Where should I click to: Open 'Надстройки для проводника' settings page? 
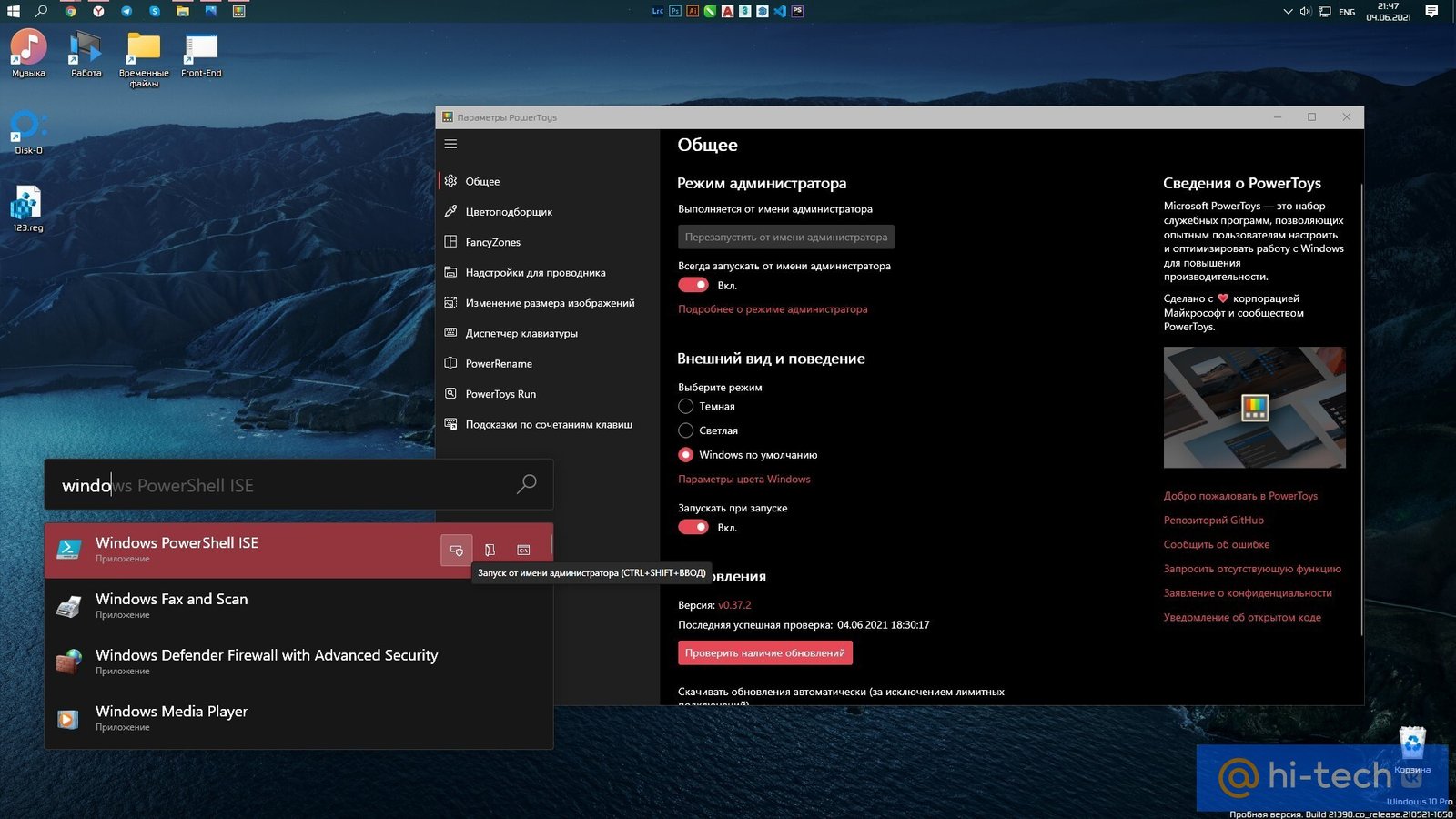(548, 272)
